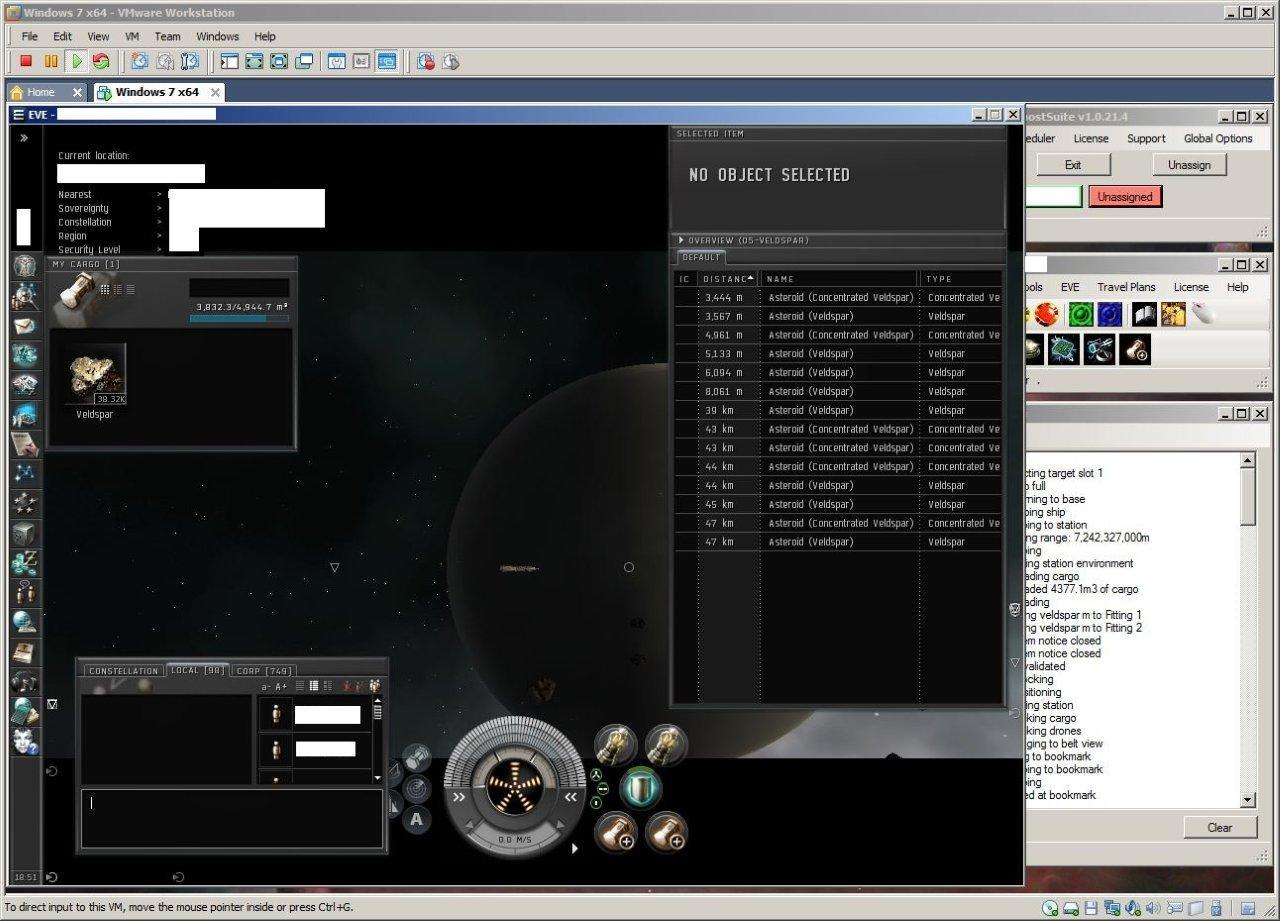Select the Constellation chat tab
Image resolution: width=1280 pixels, height=921 pixels.
[124, 671]
